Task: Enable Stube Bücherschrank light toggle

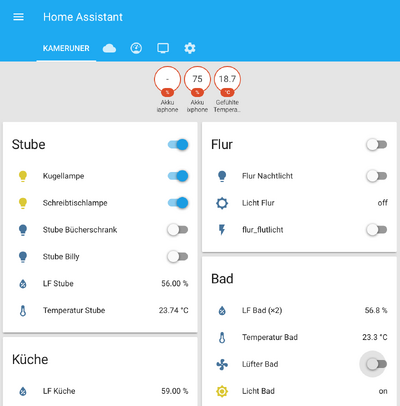Action: (178, 230)
